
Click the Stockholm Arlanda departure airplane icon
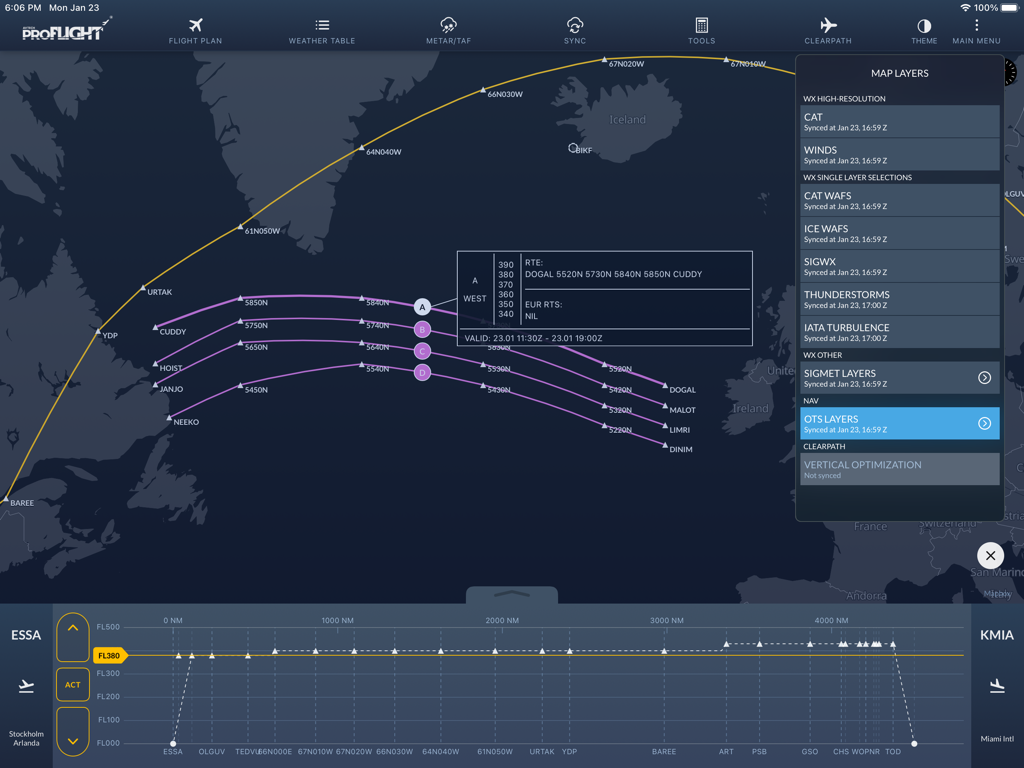coord(25,686)
